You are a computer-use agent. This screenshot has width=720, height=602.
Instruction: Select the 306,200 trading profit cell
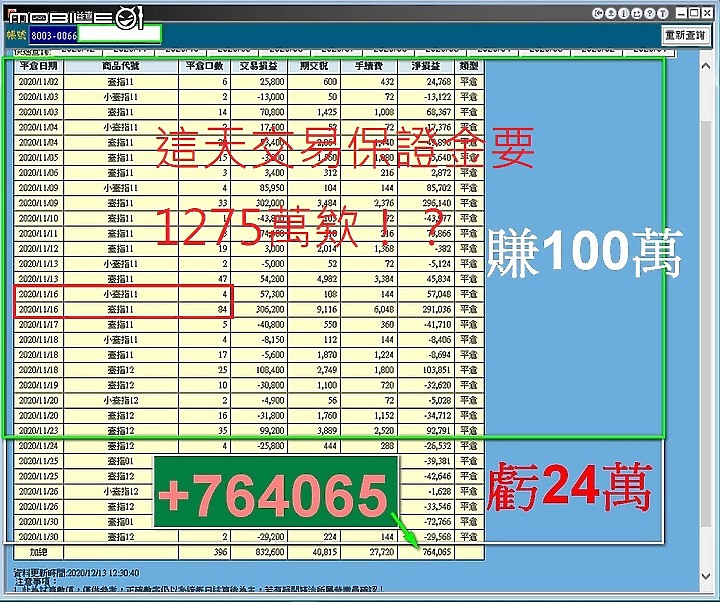click(x=259, y=309)
